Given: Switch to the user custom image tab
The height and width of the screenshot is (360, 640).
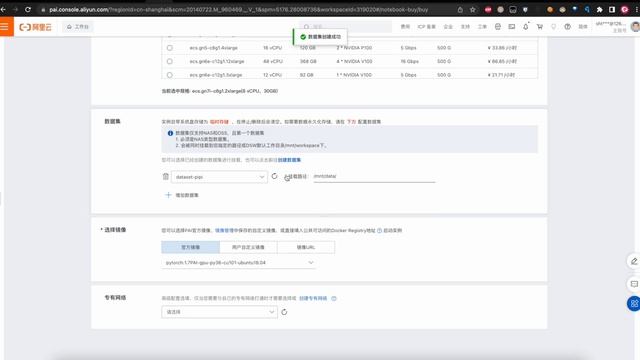Looking at the screenshot, I should (x=248, y=247).
